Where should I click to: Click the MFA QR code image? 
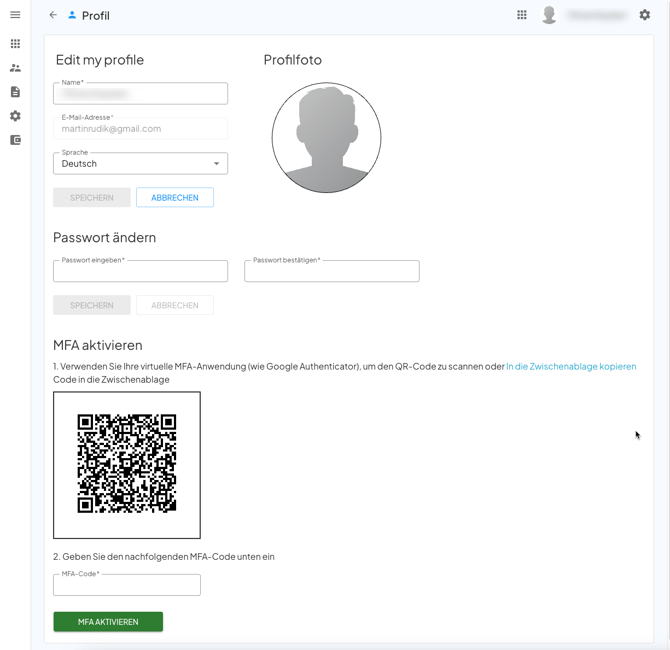pyautogui.click(x=127, y=465)
